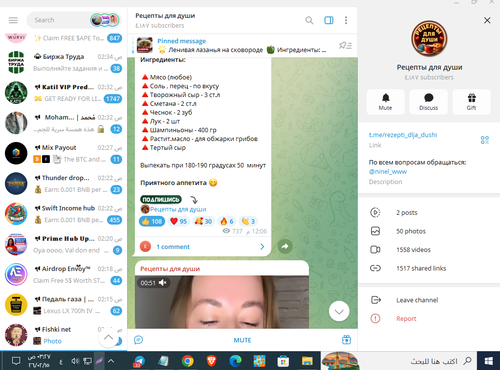Unmute the video via speaker icon
The image size is (500, 370).
(163, 283)
